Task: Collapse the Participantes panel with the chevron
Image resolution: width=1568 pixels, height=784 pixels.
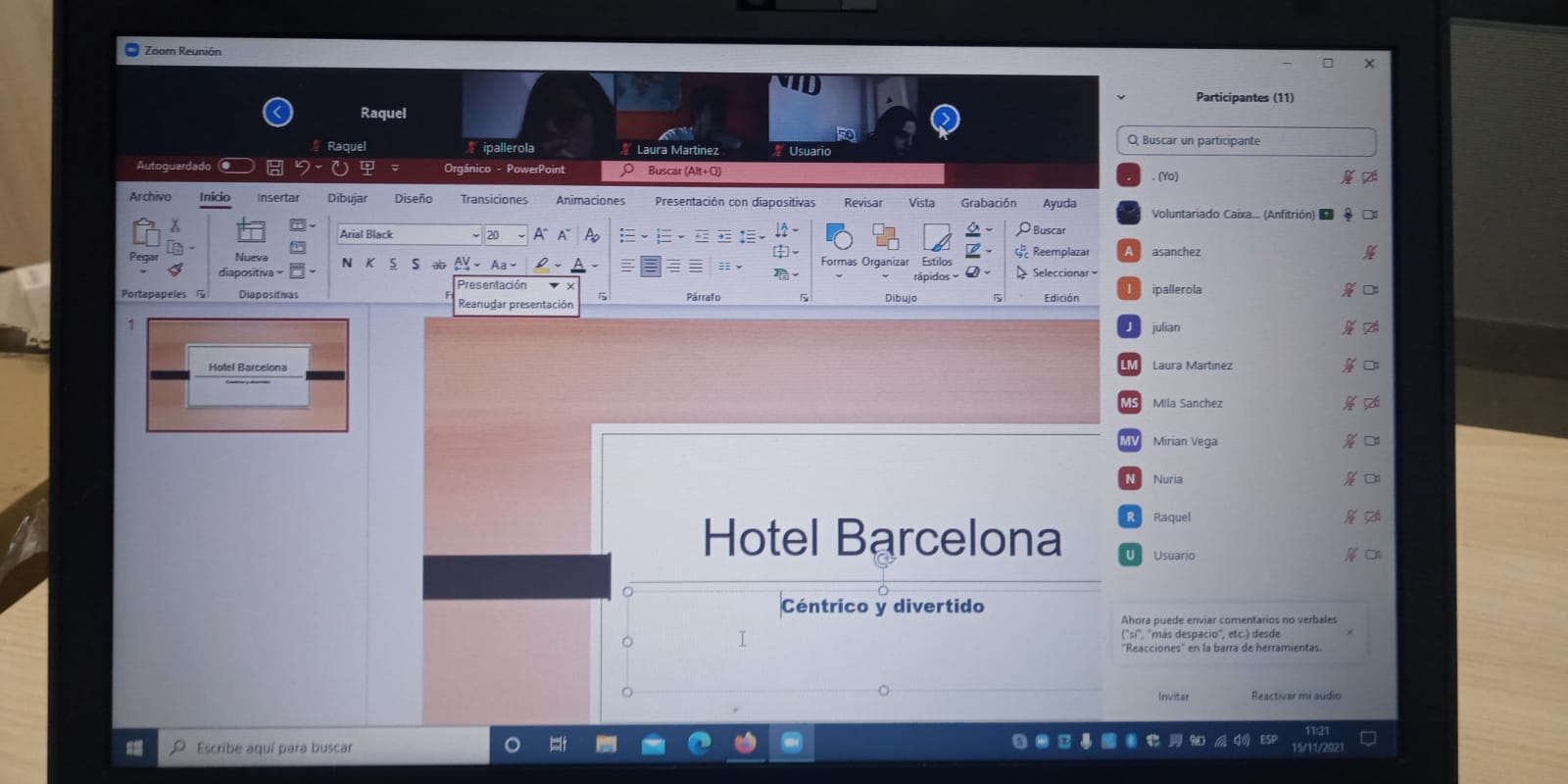Action: coord(1121,97)
